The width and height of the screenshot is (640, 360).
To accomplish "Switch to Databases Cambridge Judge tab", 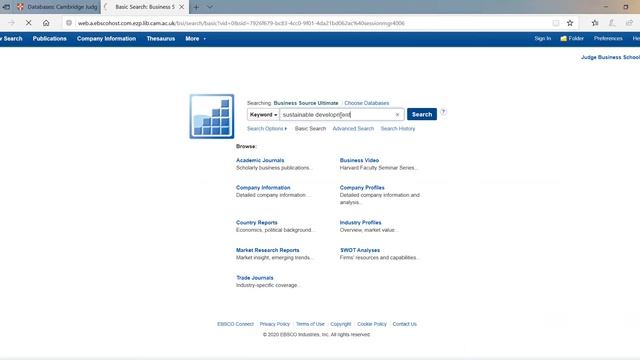I will 57,7.
